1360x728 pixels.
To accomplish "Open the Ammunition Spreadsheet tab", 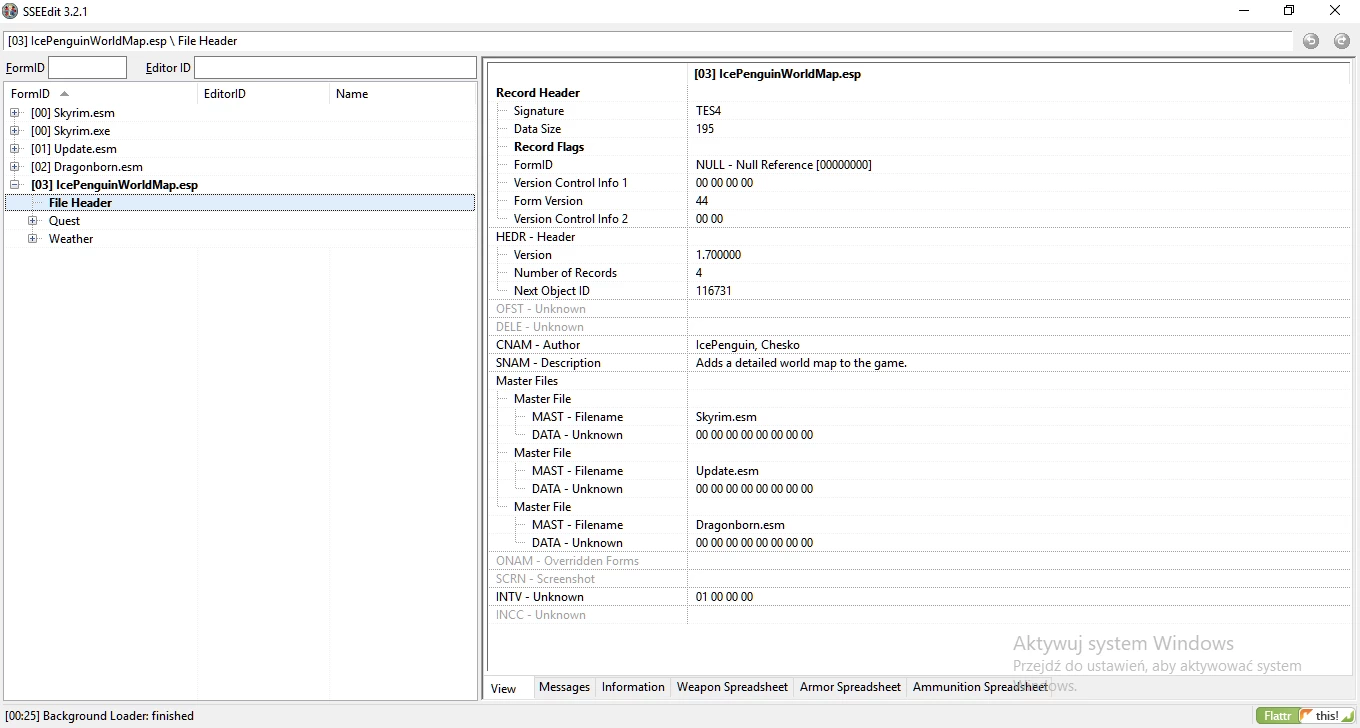I will 980,687.
